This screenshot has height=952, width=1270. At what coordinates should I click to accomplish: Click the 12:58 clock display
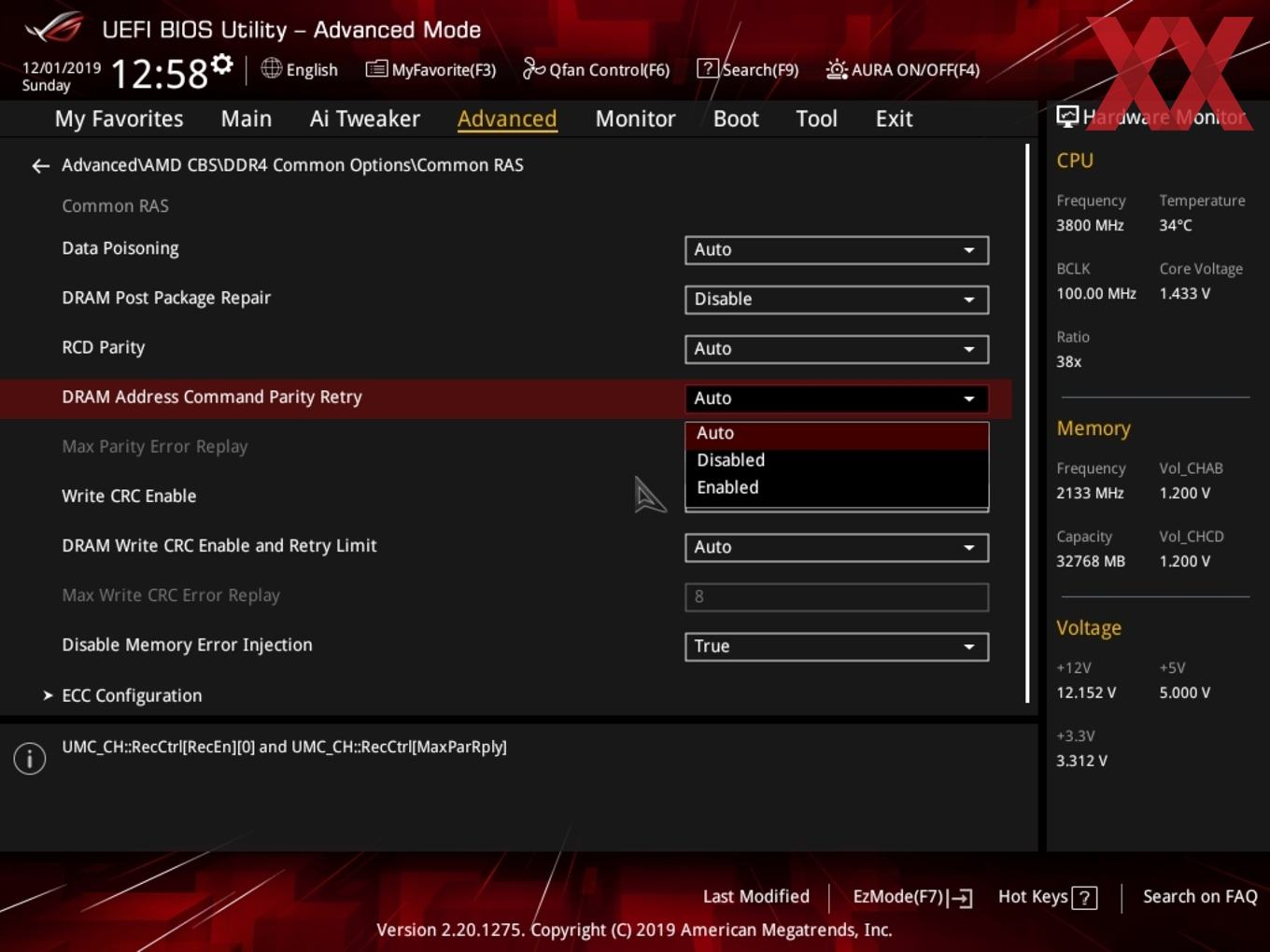(160, 73)
